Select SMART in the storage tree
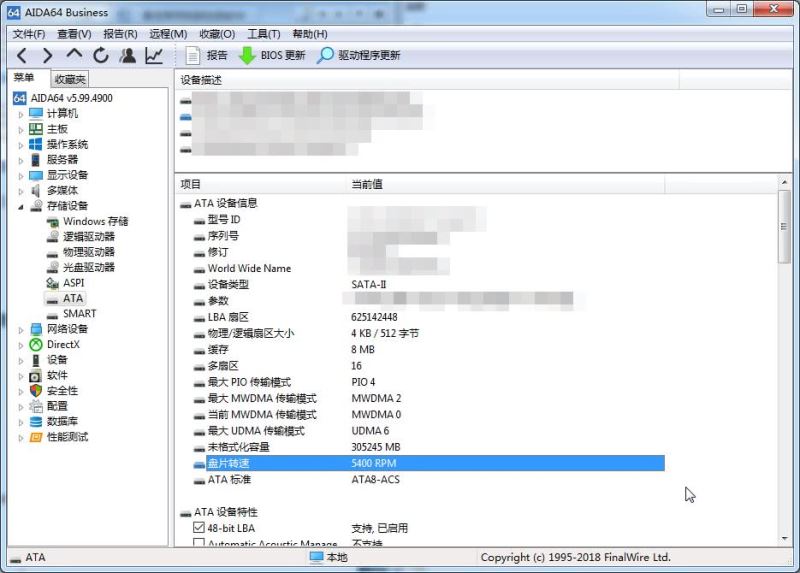Screen dimensions: 800x573 (79, 313)
